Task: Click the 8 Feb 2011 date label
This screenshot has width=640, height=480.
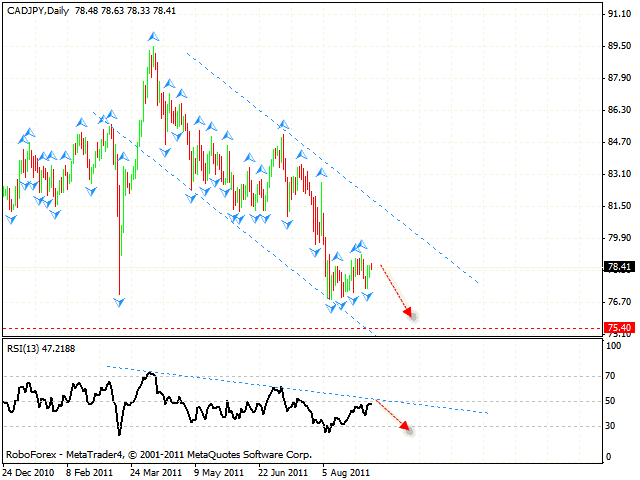Action: (x=89, y=473)
